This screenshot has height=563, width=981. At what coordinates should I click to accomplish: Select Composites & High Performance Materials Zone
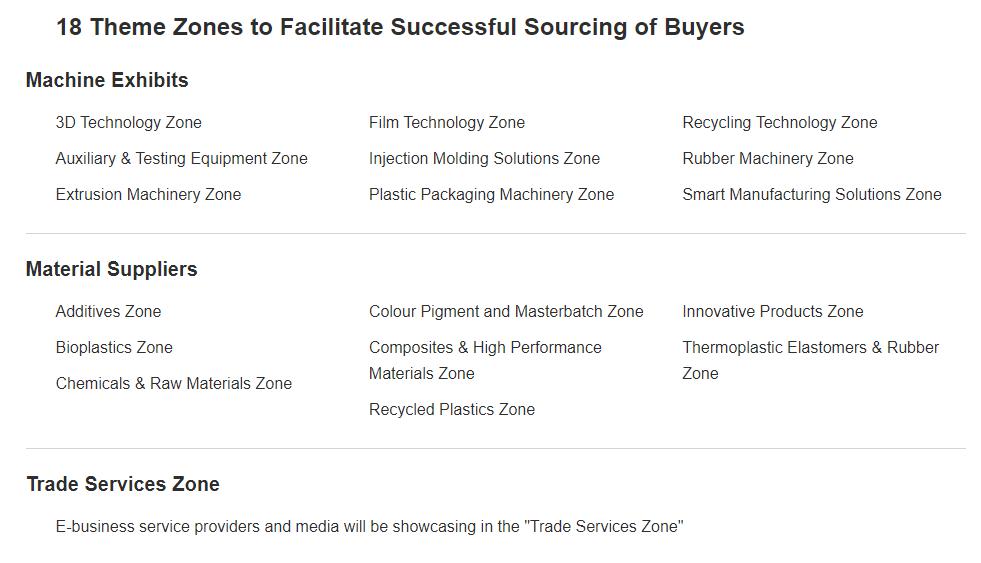click(x=485, y=360)
